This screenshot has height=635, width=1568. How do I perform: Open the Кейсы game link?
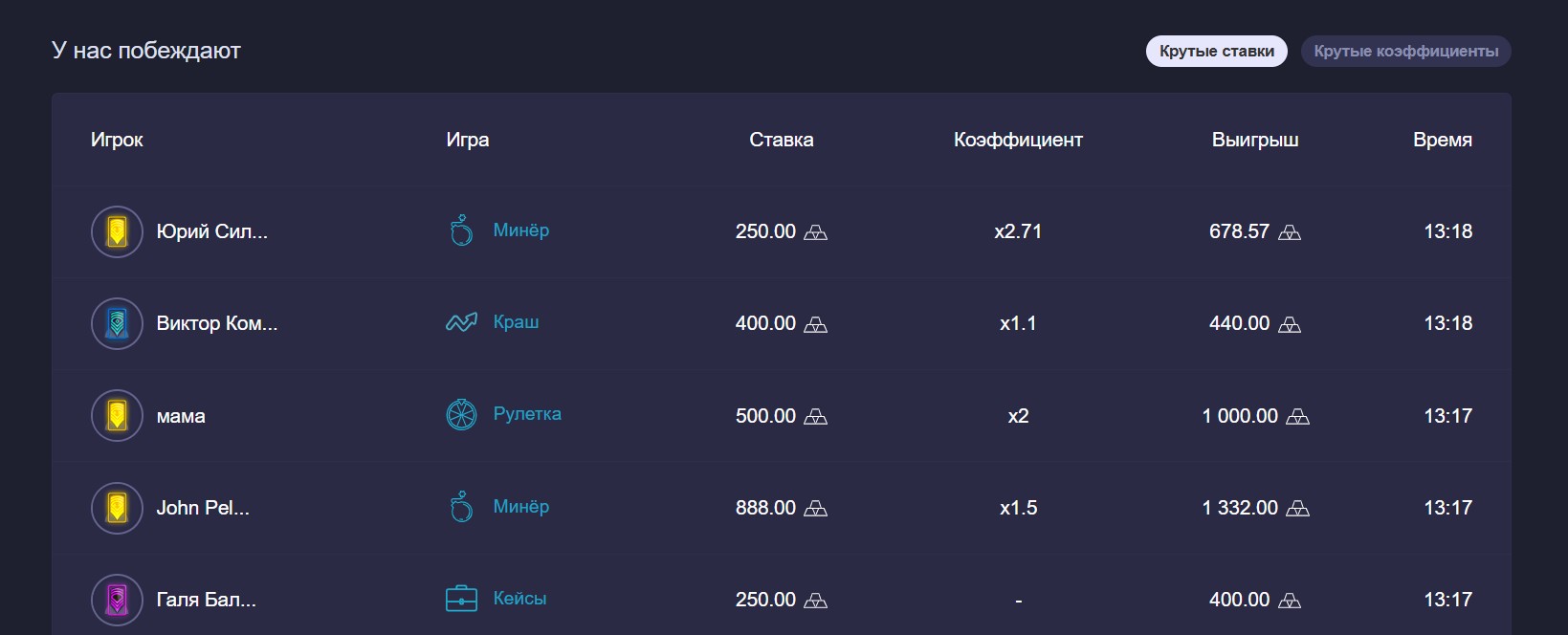[x=519, y=599]
